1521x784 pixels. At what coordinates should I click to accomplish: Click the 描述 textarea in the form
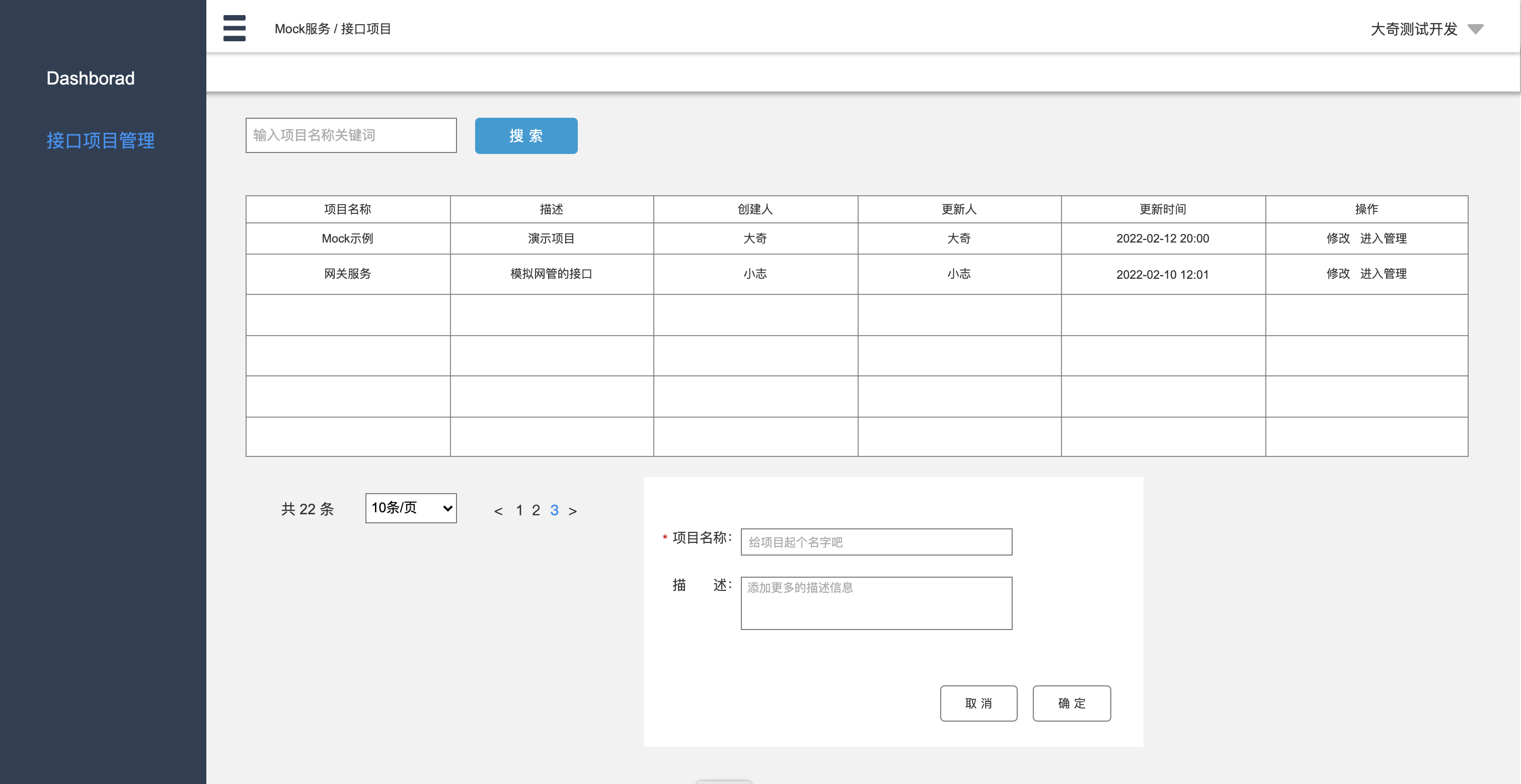(x=876, y=603)
